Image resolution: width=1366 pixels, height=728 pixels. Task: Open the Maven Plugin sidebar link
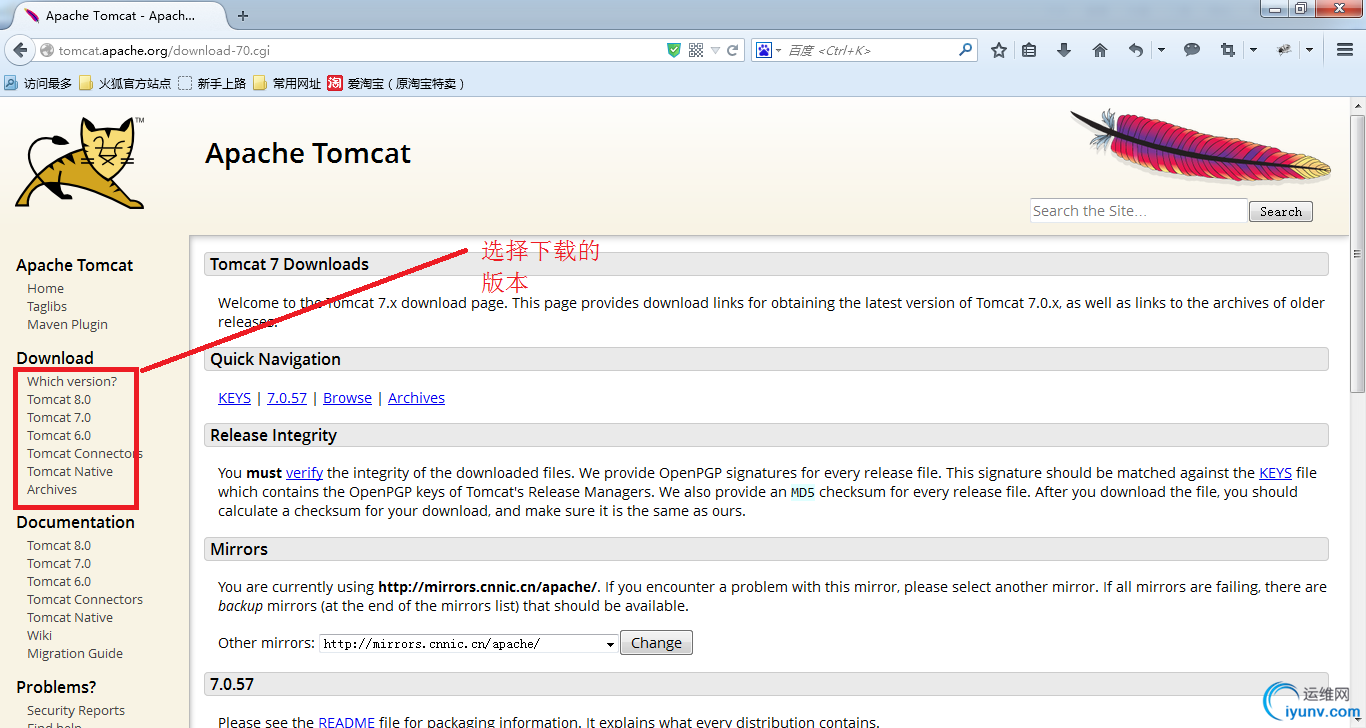(x=67, y=324)
